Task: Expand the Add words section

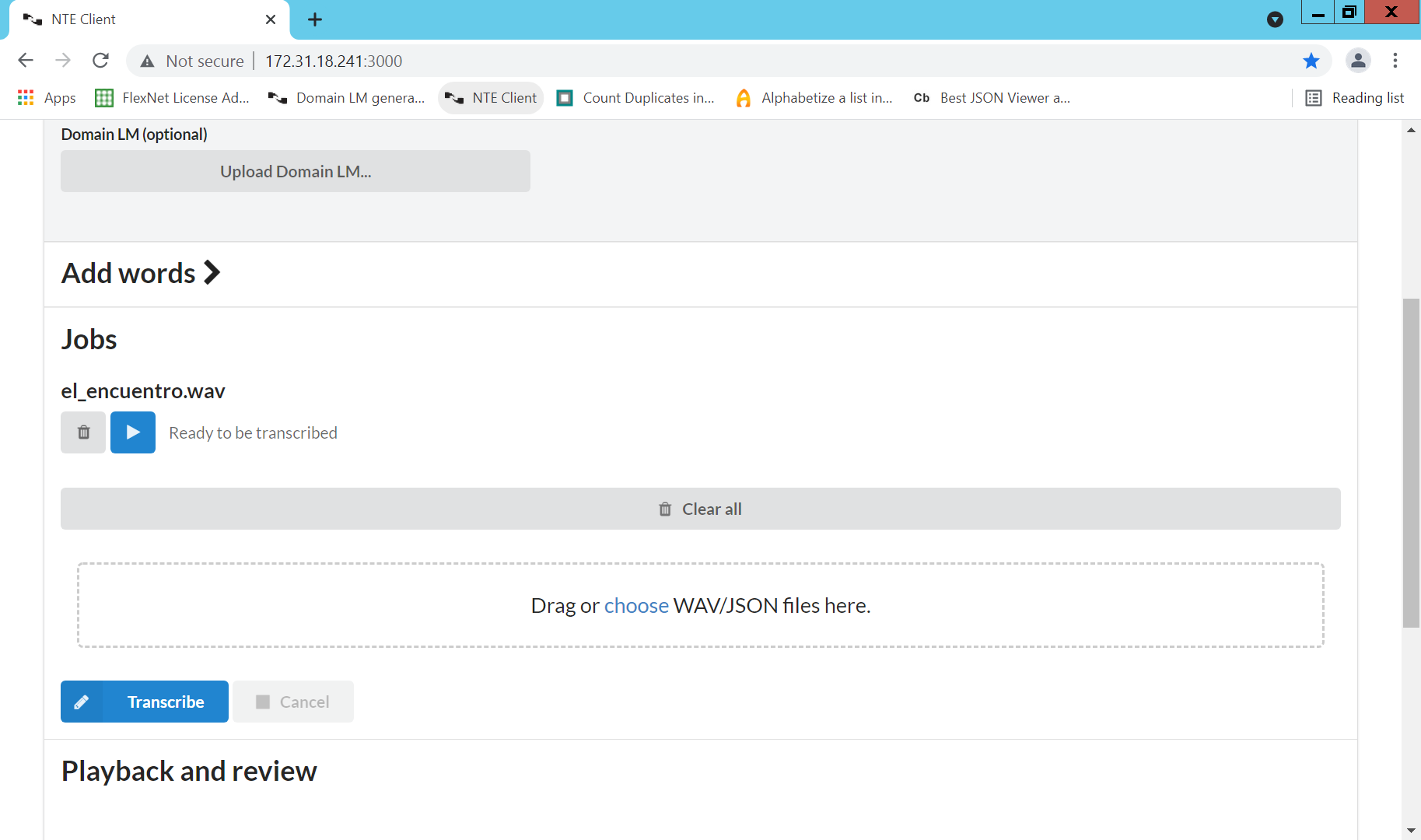Action: (x=140, y=272)
